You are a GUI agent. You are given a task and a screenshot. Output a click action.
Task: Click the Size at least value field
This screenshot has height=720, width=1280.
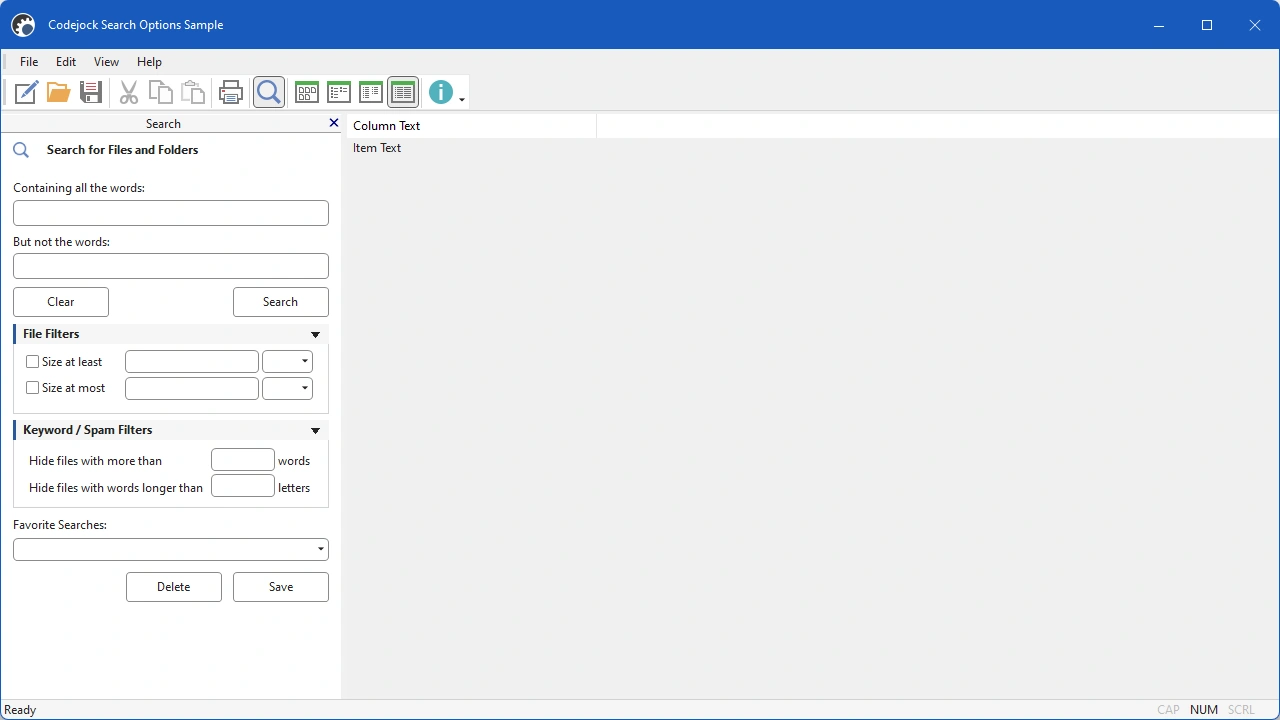192,362
